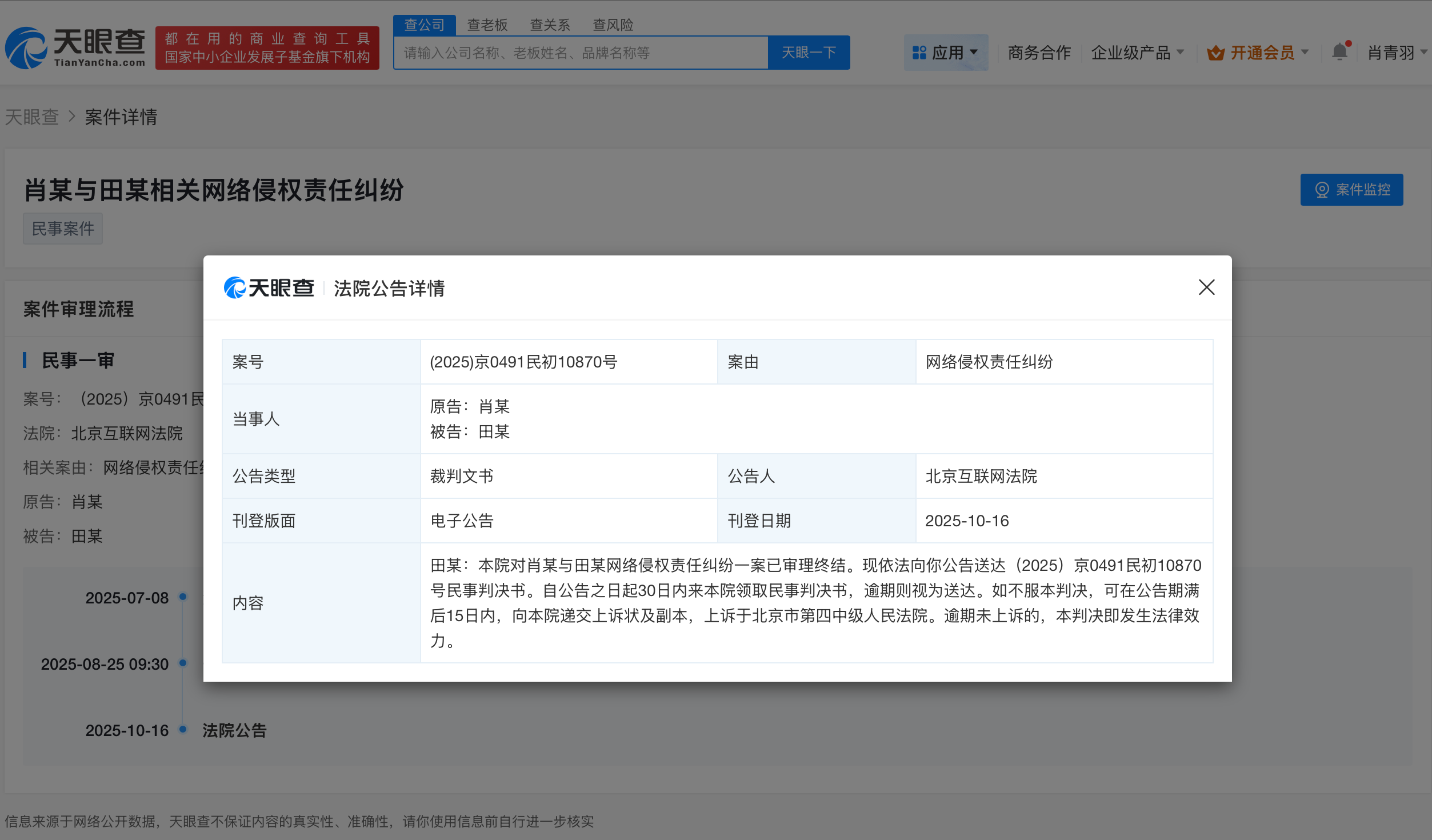This screenshot has height=840, width=1432.
Task: Click the monitor icon inside 案件监控 button
Action: click(1323, 190)
